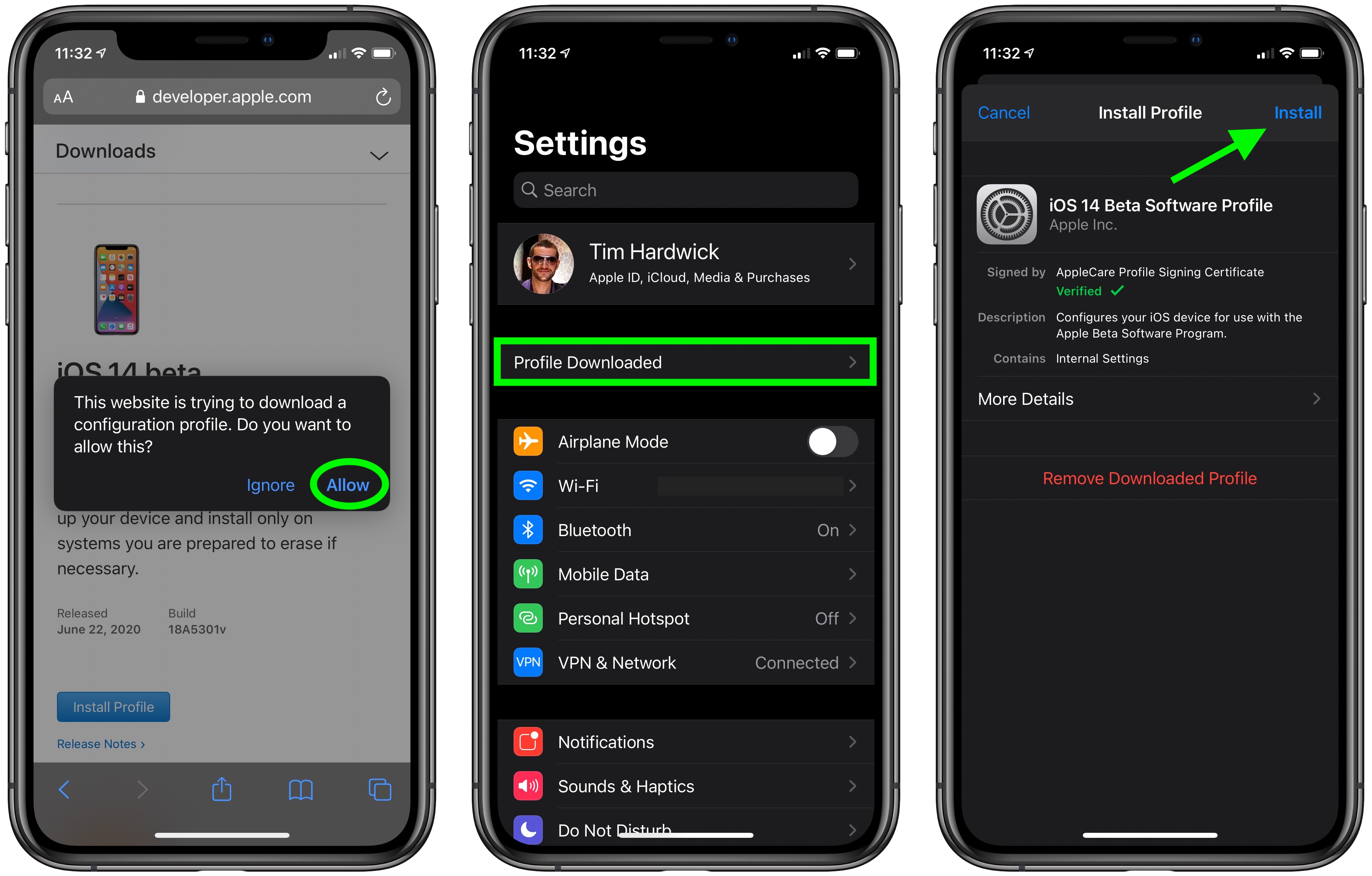Tap the Mobile Data settings icon
The width and height of the screenshot is (1372, 876).
pyautogui.click(x=530, y=574)
